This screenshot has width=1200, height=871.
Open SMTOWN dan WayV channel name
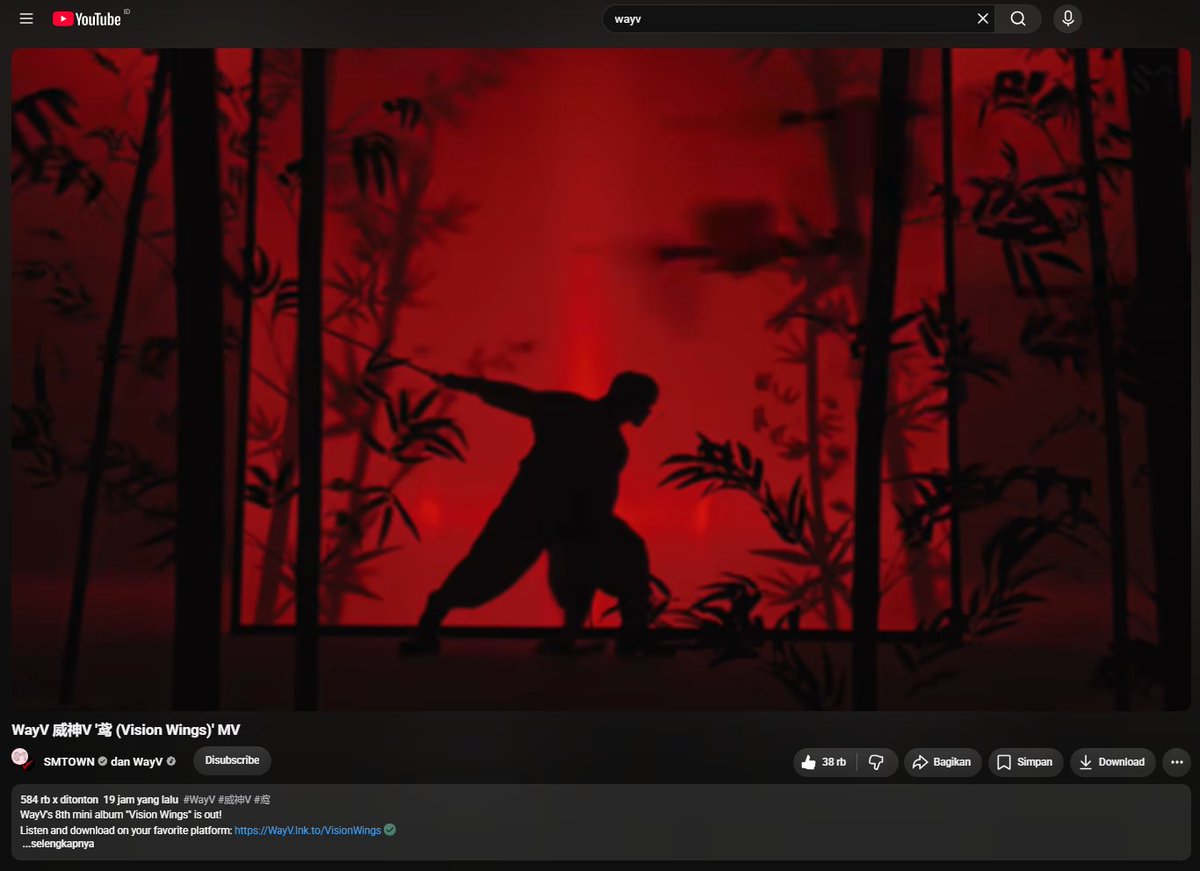[x=110, y=761]
